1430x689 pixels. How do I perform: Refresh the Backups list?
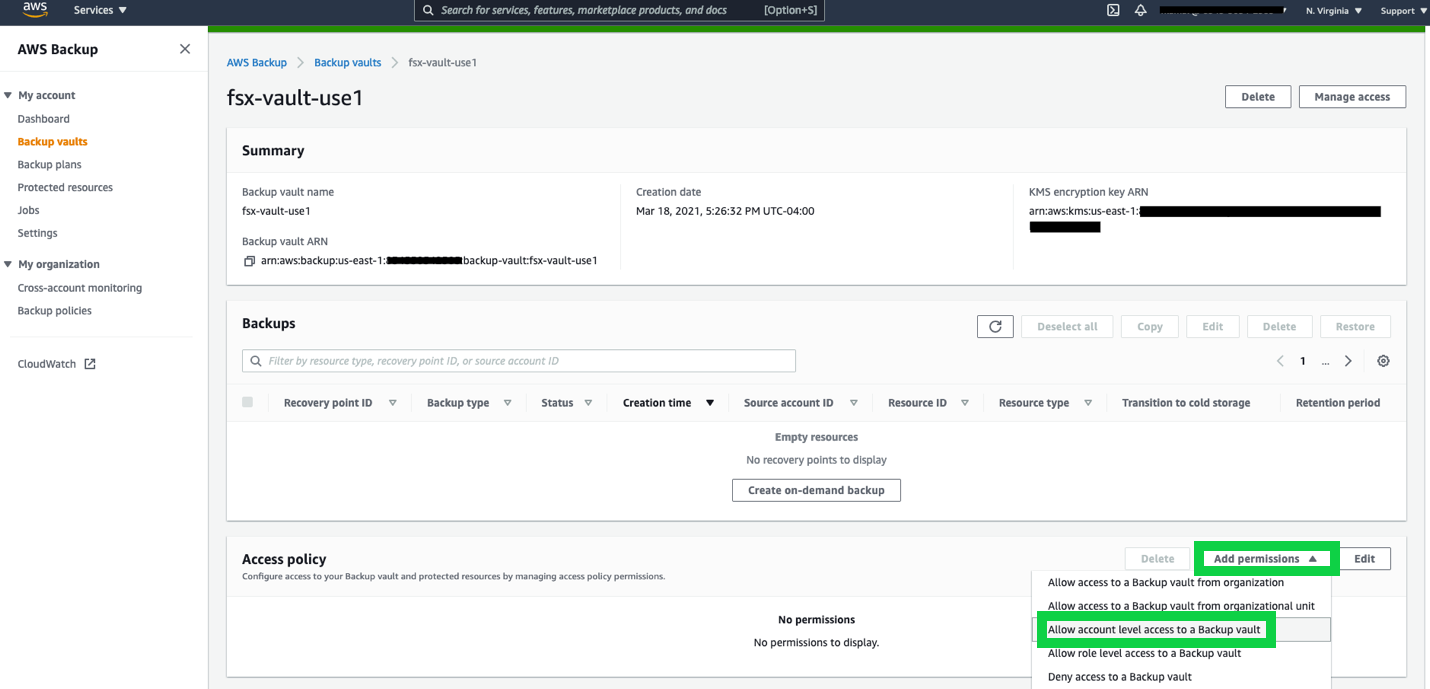tap(995, 326)
